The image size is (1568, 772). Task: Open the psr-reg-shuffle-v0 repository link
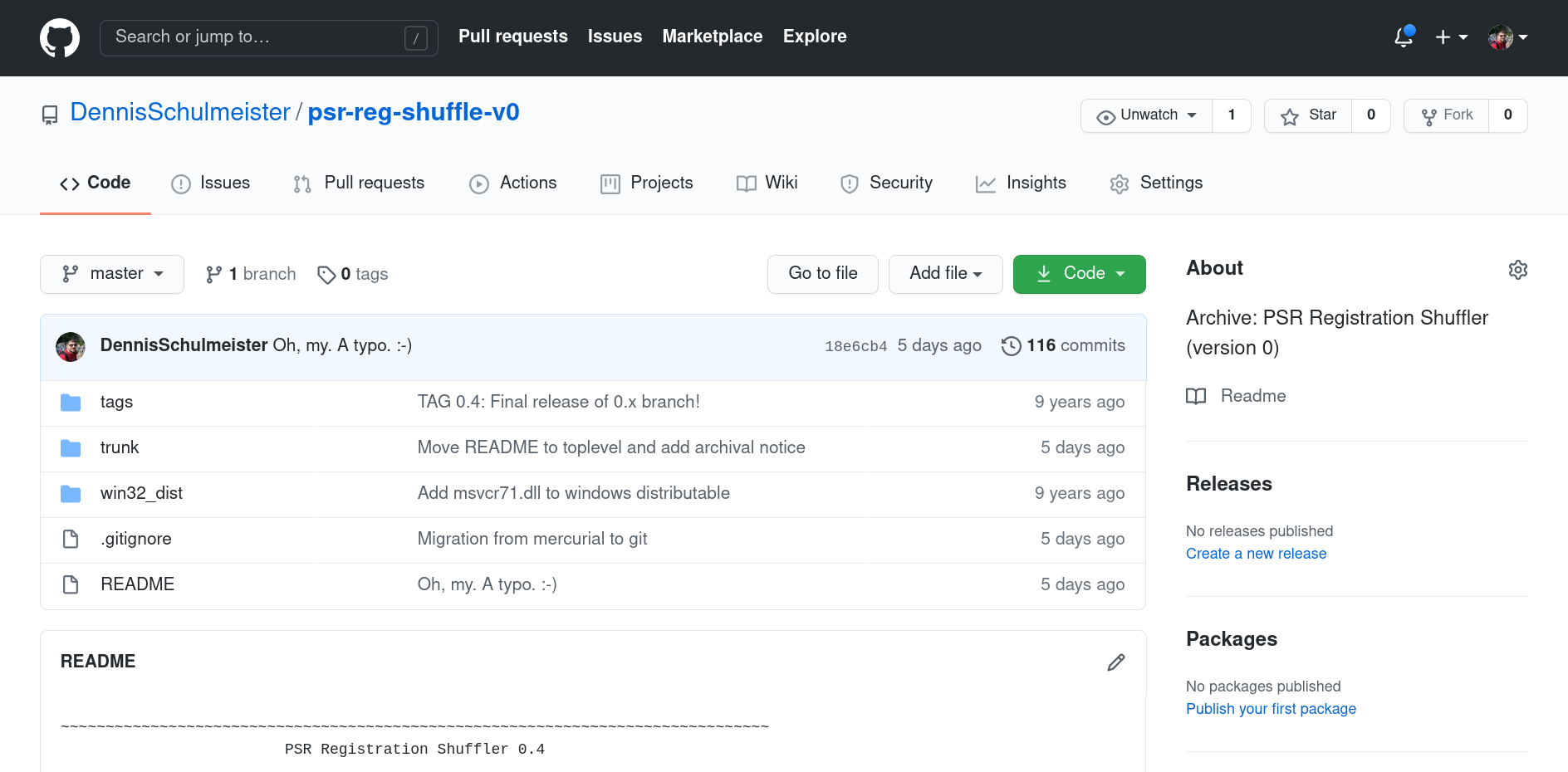click(x=414, y=112)
